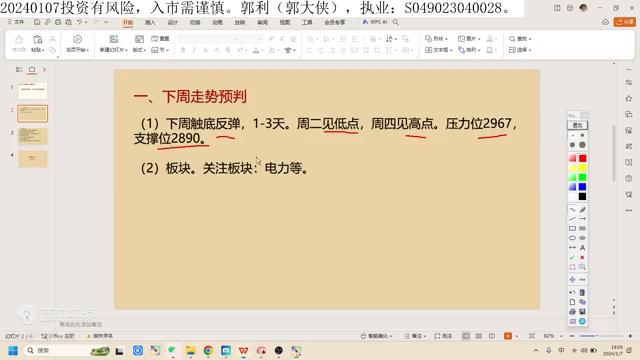Click the orange Share button
This screenshot has width=640, height=360.
click(x=624, y=22)
